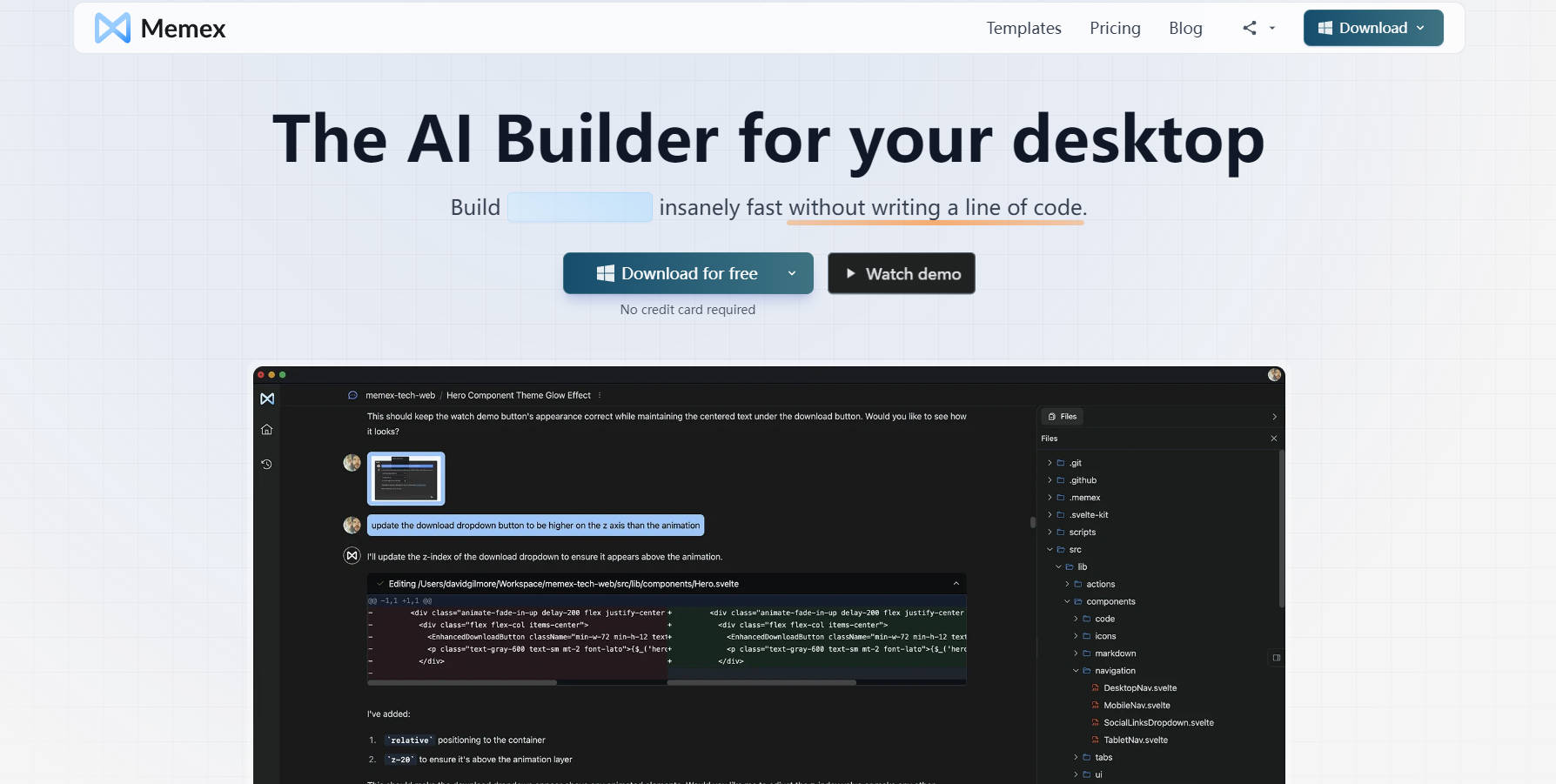
Task: Open the ellipsis menu after Hero Component Theme Glow Effect
Action: click(600, 394)
